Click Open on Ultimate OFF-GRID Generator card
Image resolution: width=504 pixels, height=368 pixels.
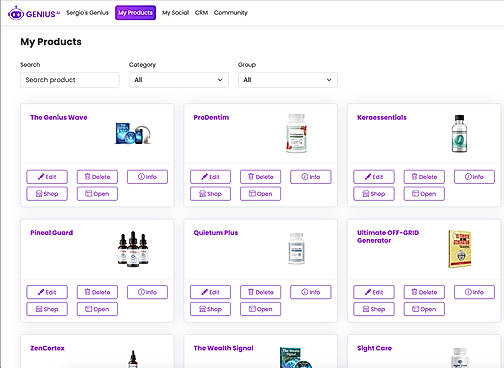424,309
